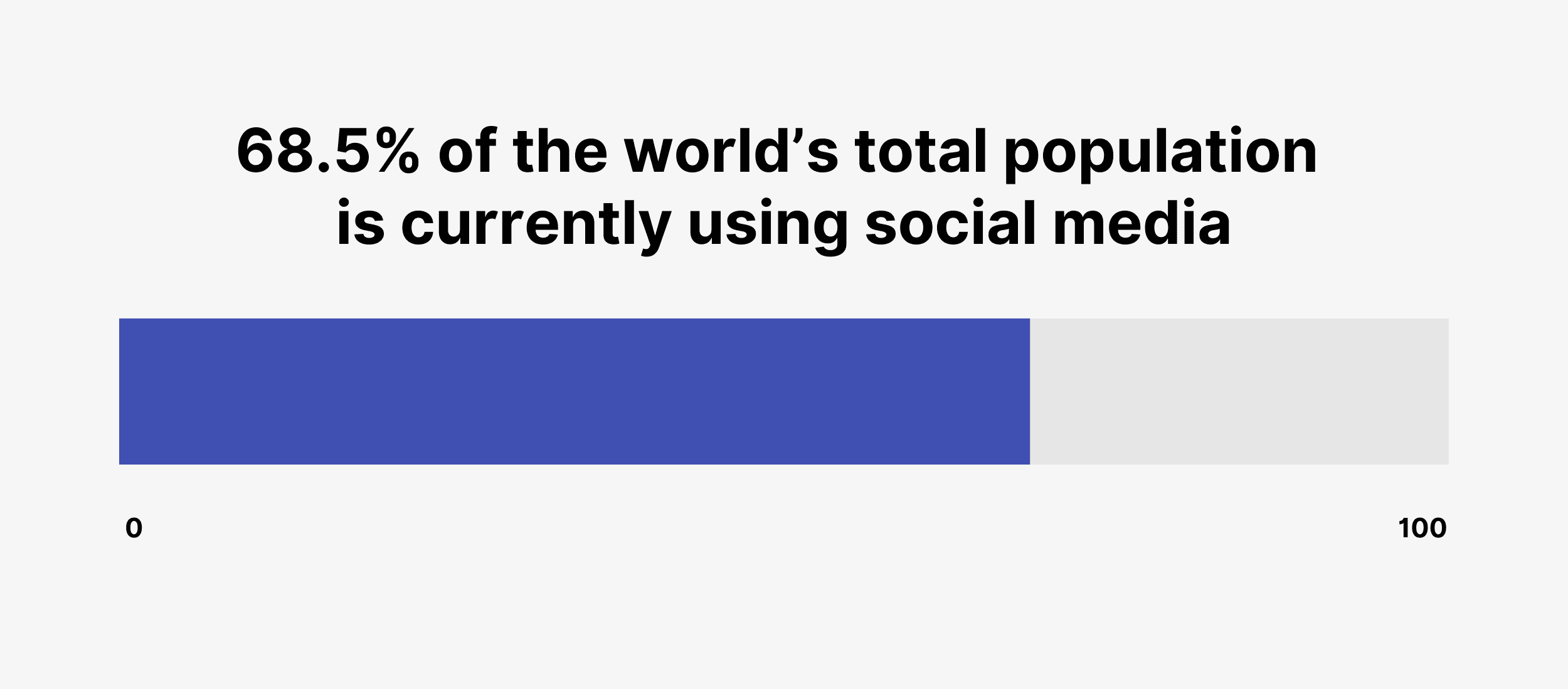
Task: Click the word "population" in the headline
Action: click(x=1160, y=154)
